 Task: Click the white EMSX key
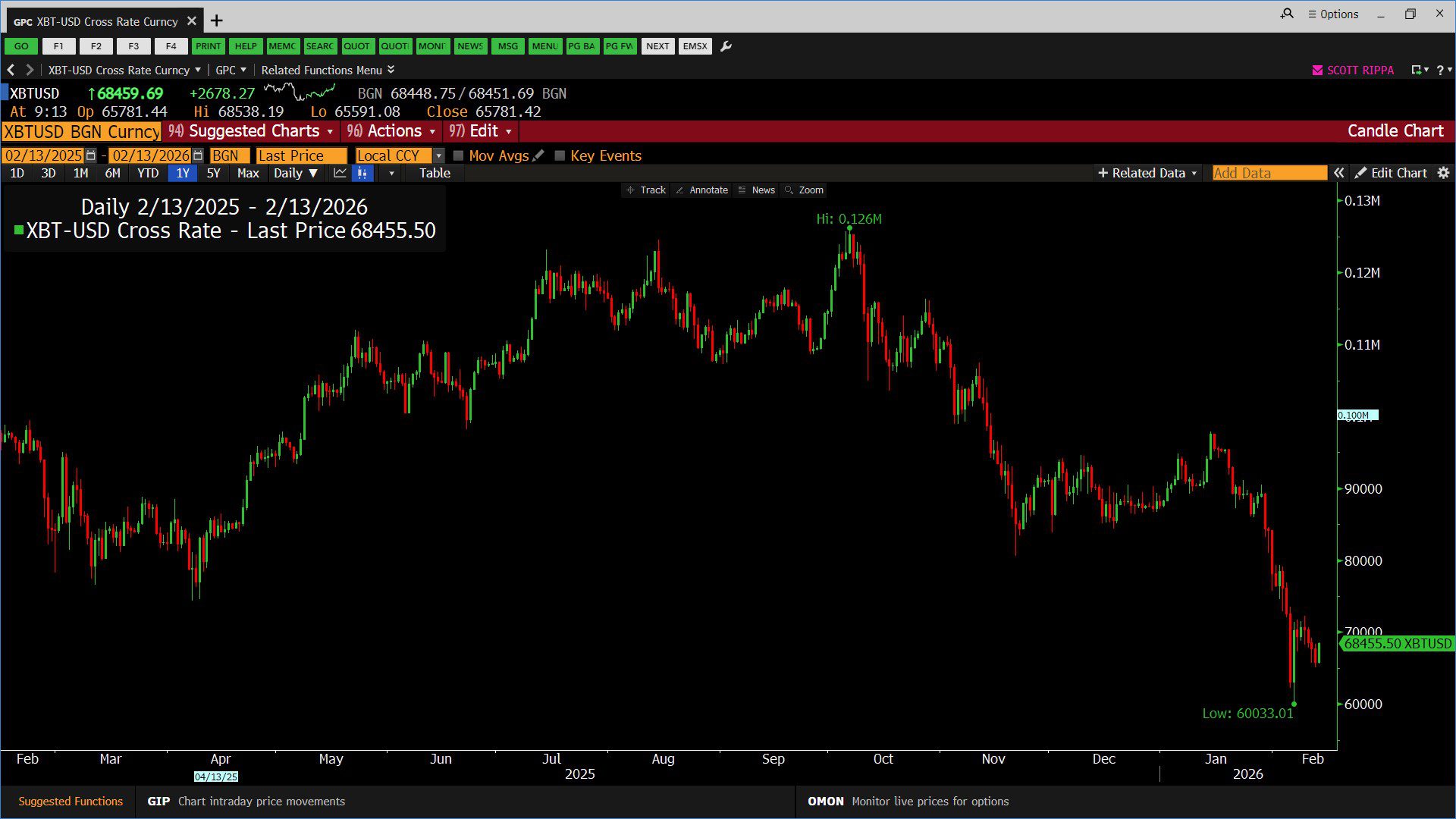(x=695, y=46)
